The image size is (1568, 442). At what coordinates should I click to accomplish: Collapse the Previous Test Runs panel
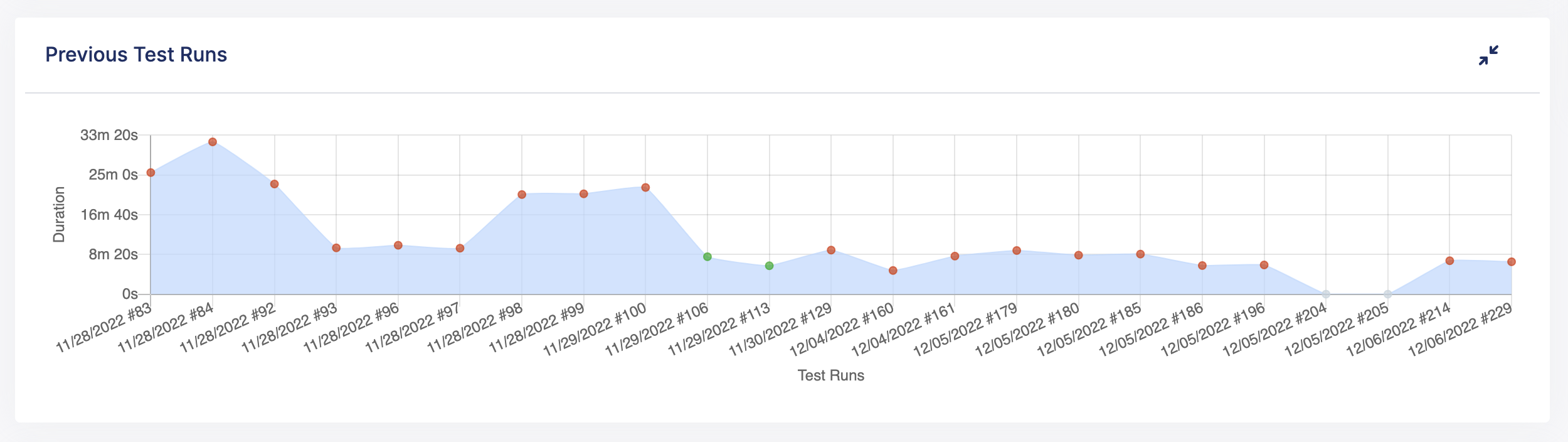pyautogui.click(x=1488, y=55)
